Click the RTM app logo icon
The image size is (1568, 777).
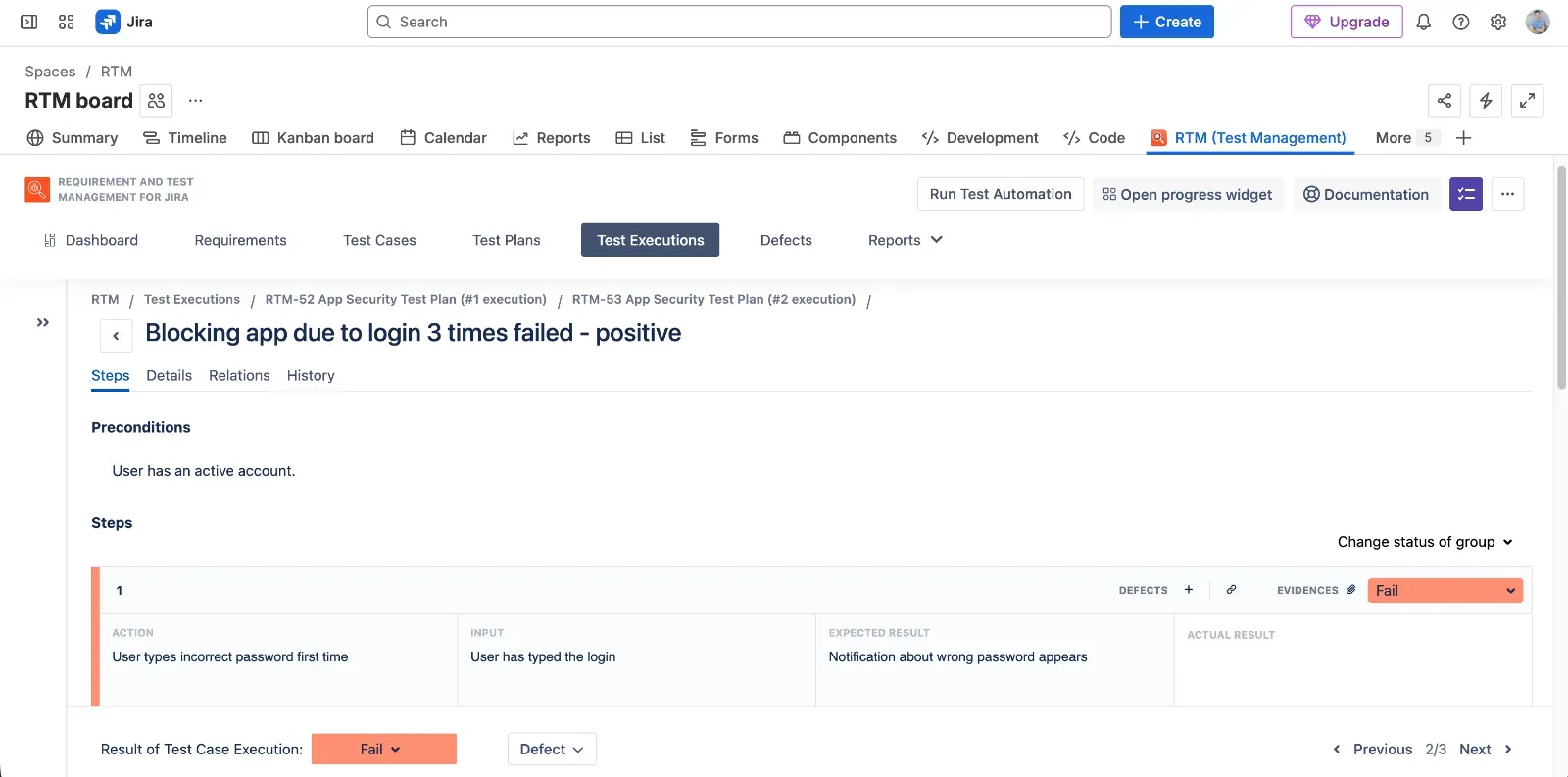37,189
